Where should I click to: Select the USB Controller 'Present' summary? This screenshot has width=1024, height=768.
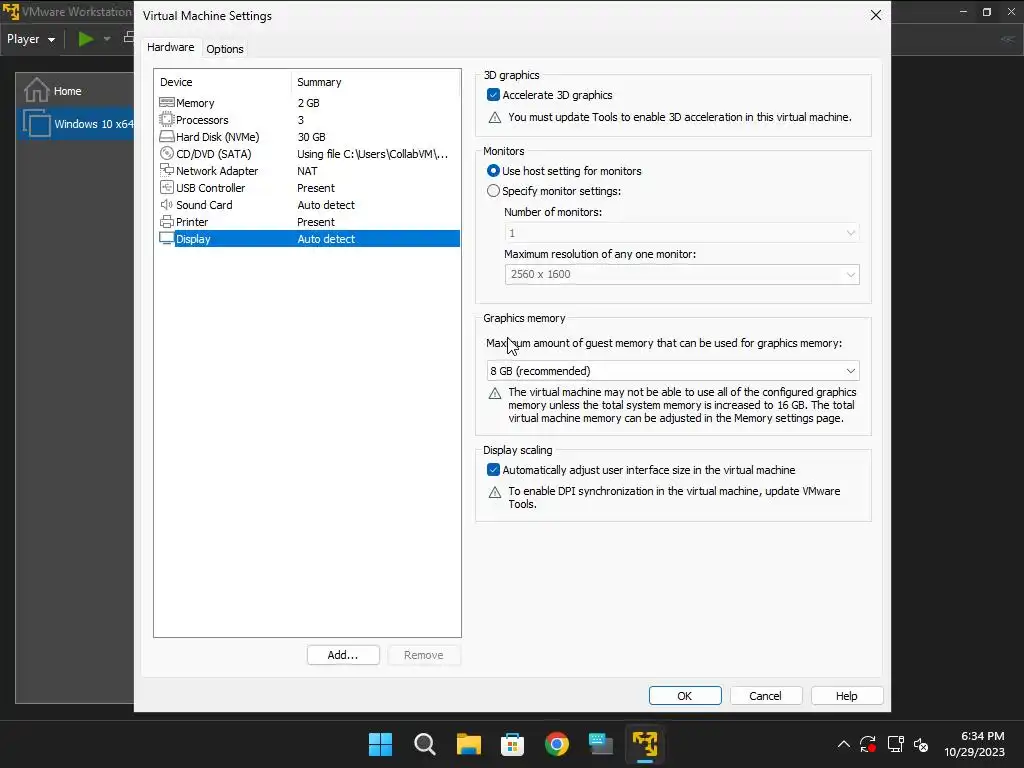[316, 187]
